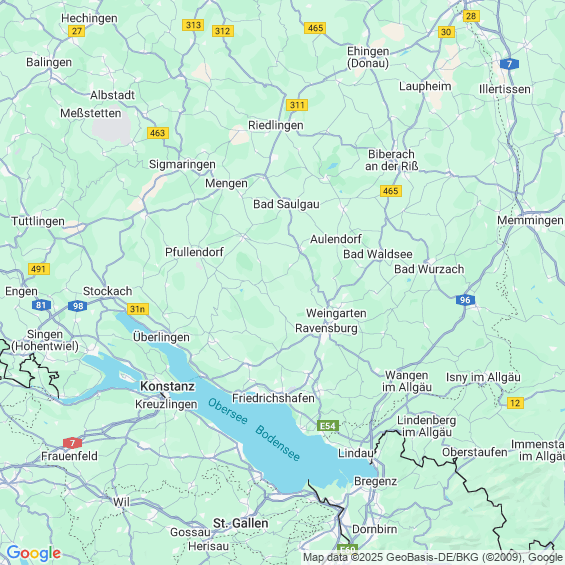The height and width of the screenshot is (565, 565).
Task: Select the St. Gallen city label
Action: coord(241,523)
